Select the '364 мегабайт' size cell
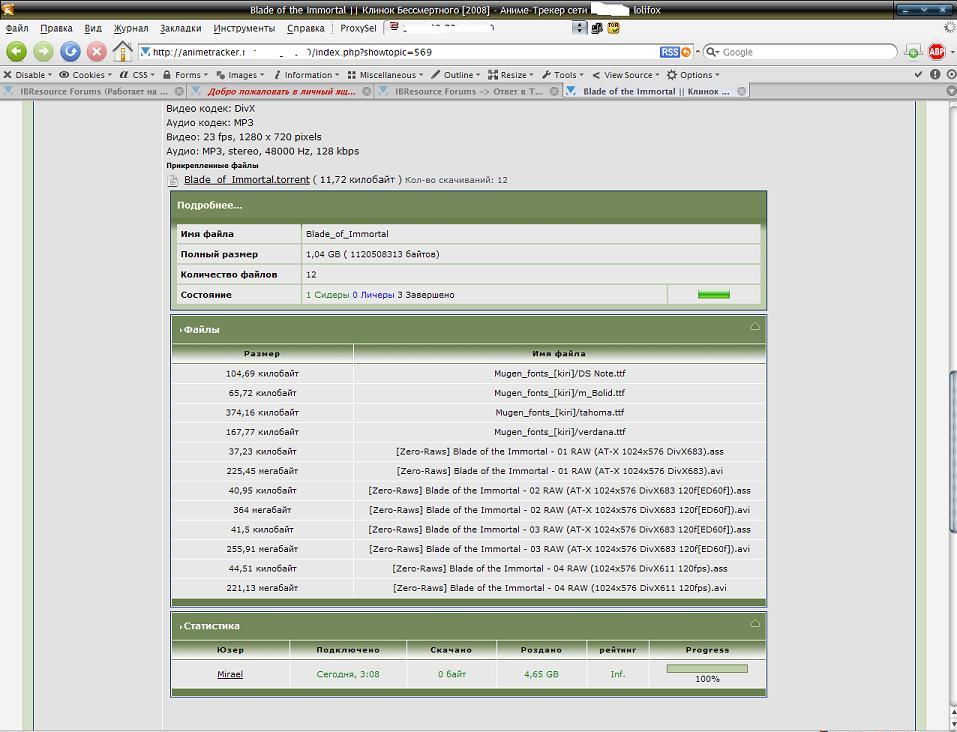This screenshot has width=957, height=732. point(262,510)
